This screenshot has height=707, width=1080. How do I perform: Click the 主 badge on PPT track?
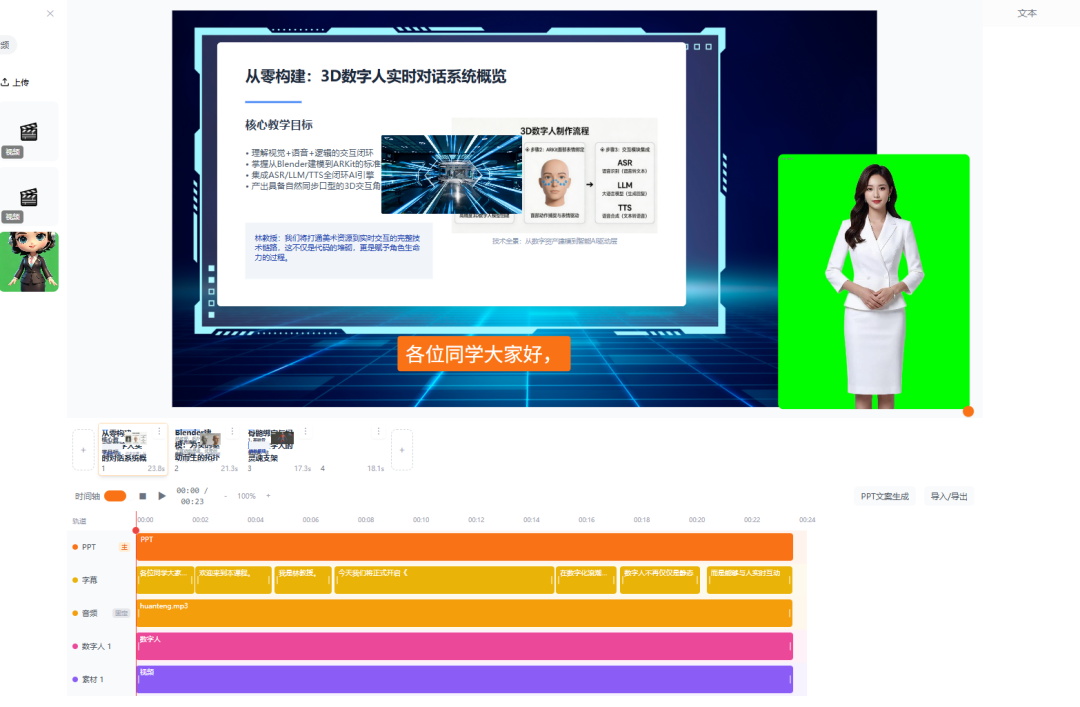click(124, 547)
